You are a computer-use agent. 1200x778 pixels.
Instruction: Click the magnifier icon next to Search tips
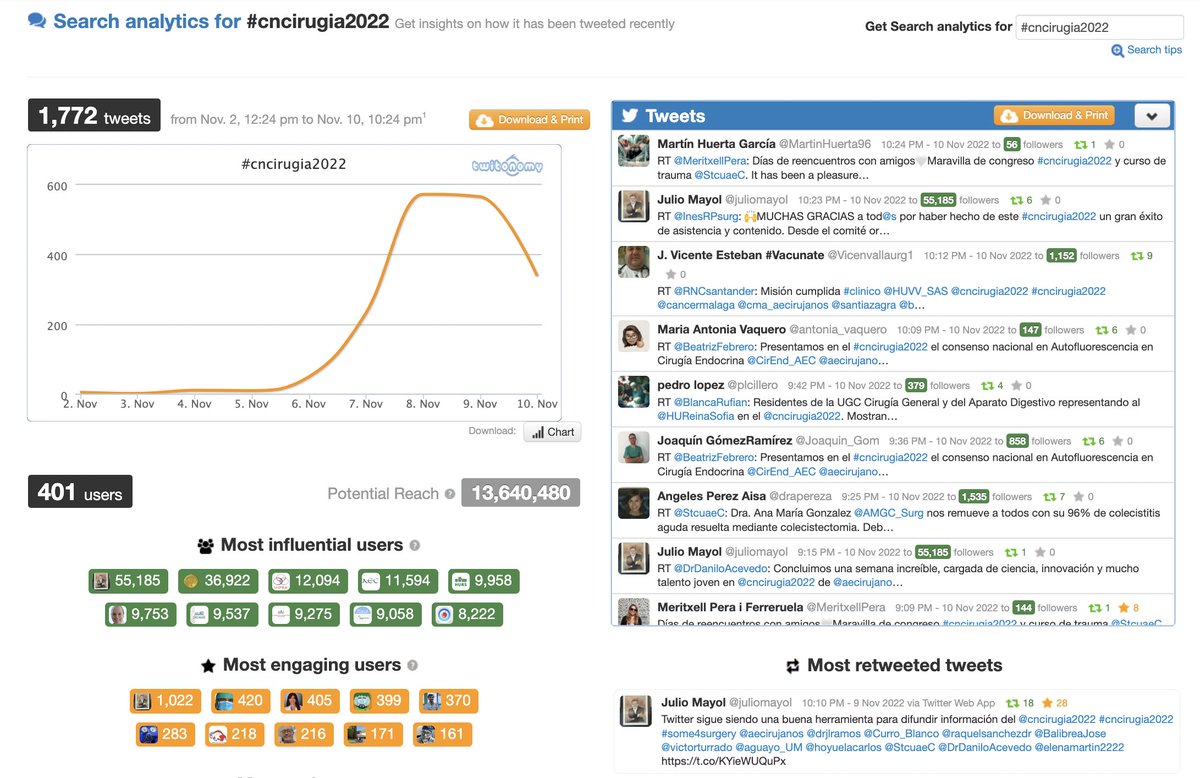click(1117, 51)
